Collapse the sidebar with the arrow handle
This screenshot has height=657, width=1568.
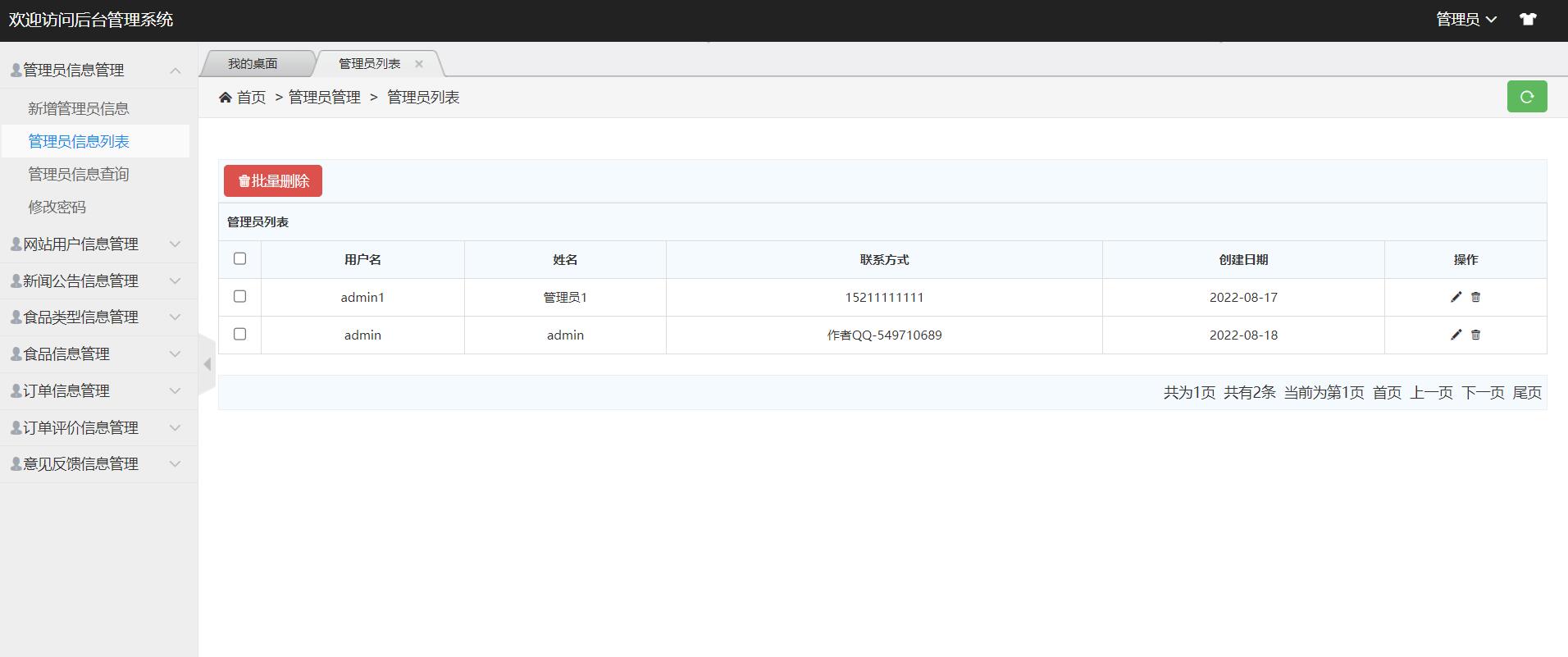tap(207, 364)
